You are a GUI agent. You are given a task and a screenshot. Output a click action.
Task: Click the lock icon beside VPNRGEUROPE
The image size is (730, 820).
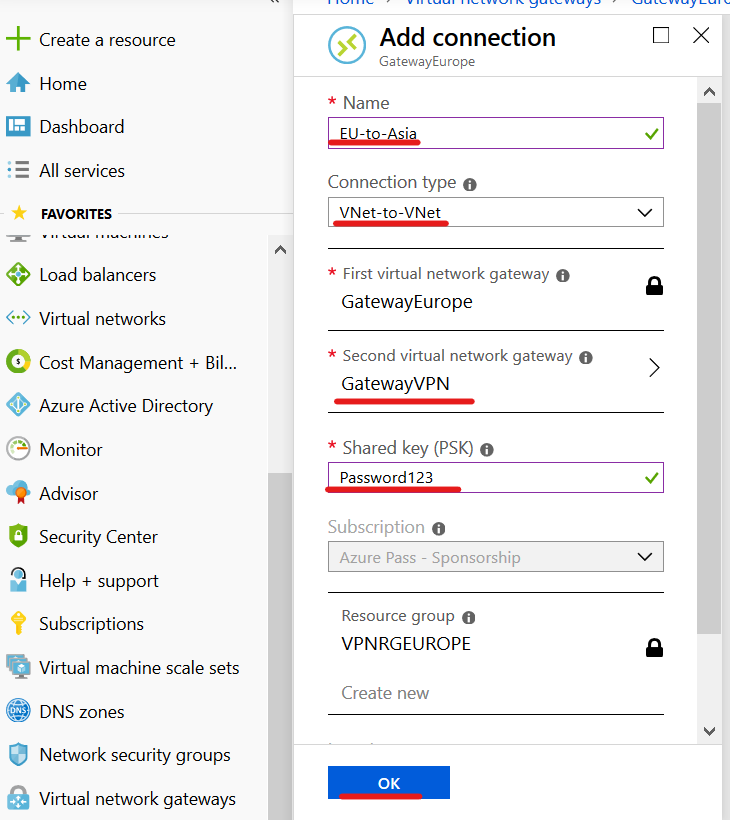click(x=654, y=647)
